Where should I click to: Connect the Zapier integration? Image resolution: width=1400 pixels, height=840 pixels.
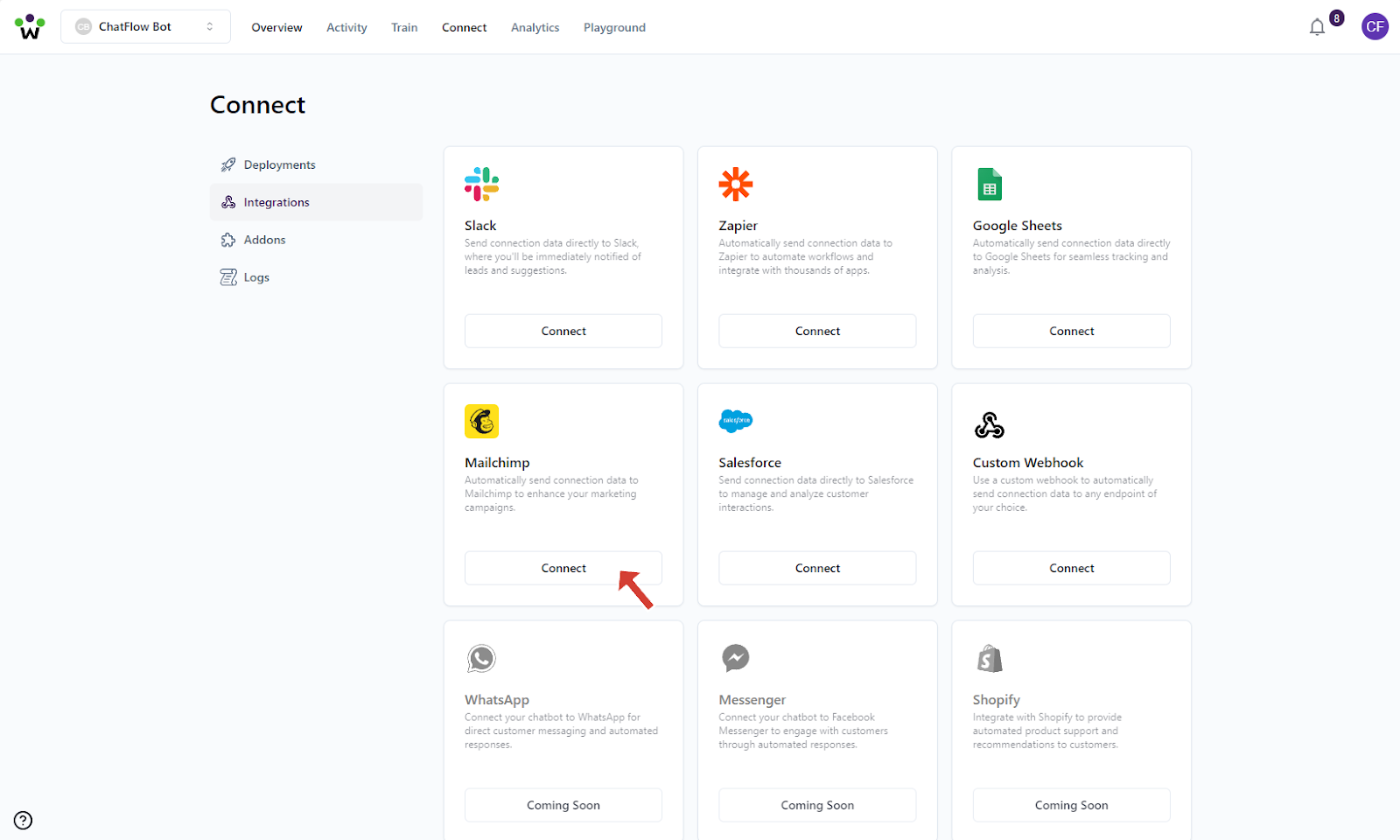[817, 331]
